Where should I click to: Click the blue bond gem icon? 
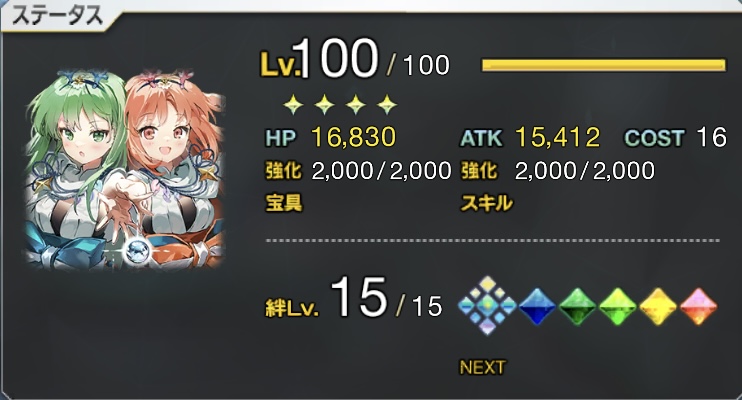537,307
